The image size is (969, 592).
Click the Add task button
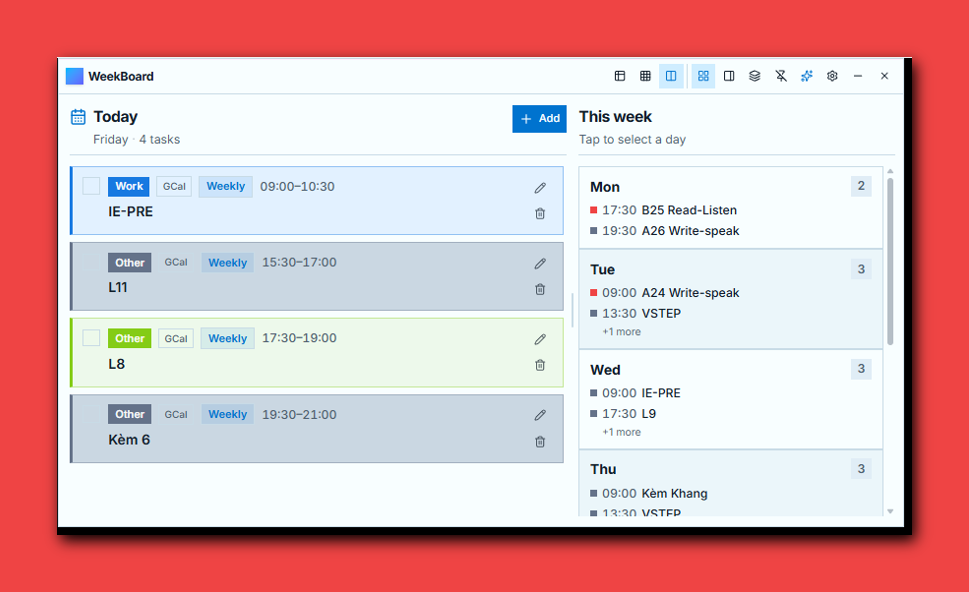coord(540,119)
